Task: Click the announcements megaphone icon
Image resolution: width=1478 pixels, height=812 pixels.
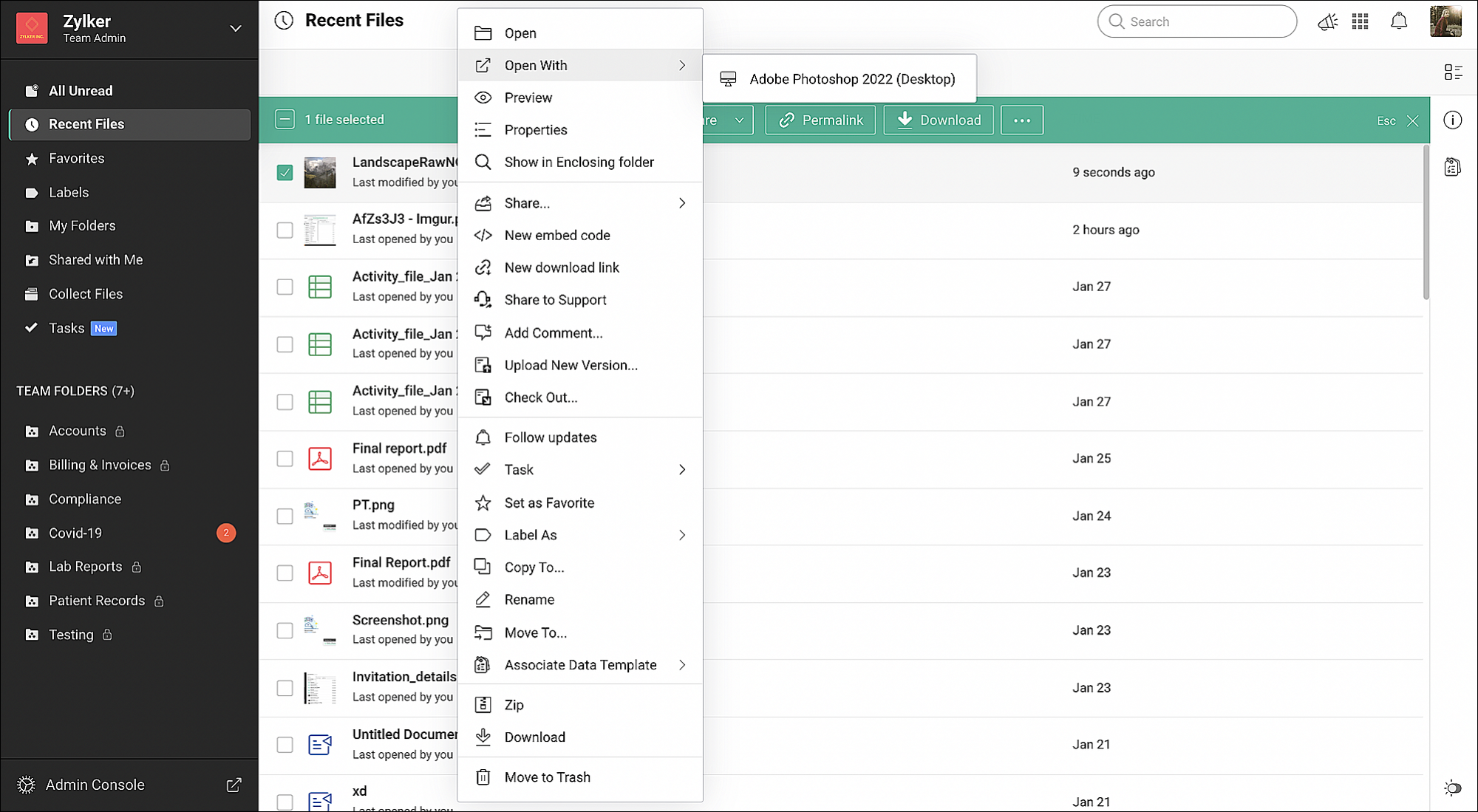Action: pos(1327,21)
